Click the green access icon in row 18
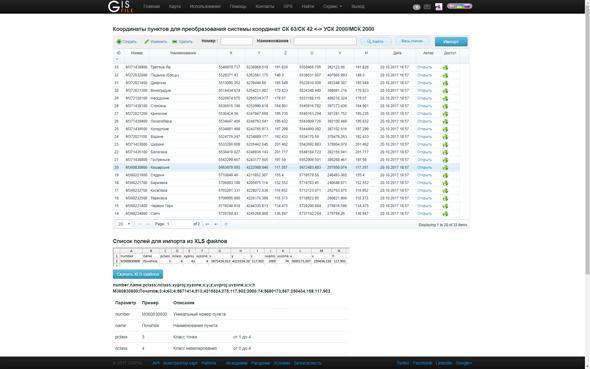The height and width of the screenshot is (369, 590). click(x=445, y=183)
